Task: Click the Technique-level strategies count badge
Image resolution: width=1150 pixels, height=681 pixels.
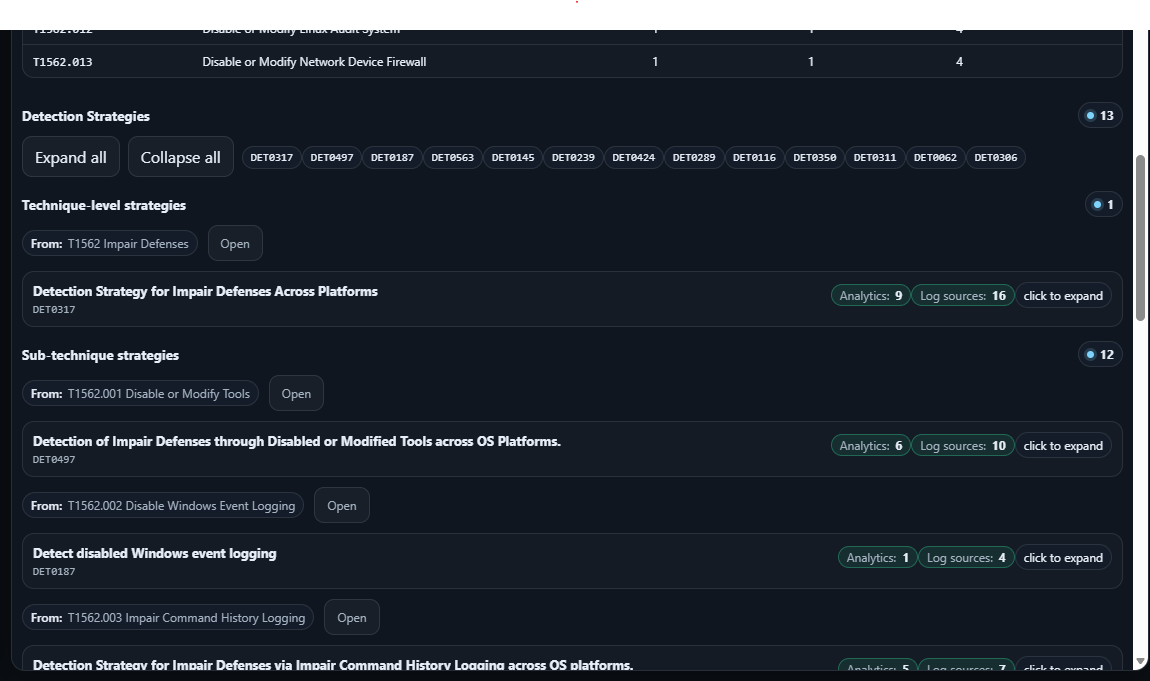Action: (x=1104, y=204)
